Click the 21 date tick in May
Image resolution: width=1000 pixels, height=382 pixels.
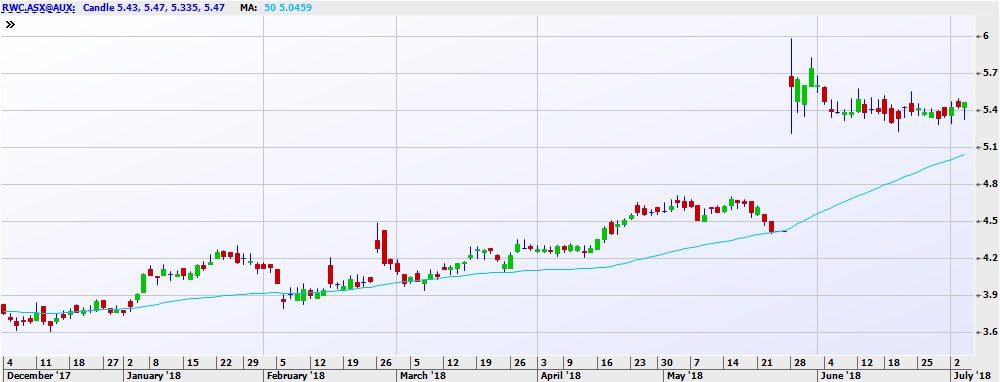point(767,362)
